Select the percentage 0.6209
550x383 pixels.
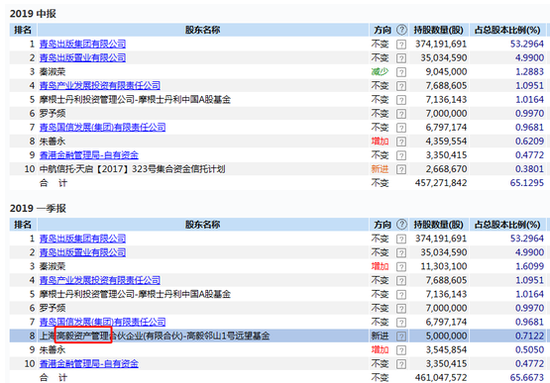(530, 141)
